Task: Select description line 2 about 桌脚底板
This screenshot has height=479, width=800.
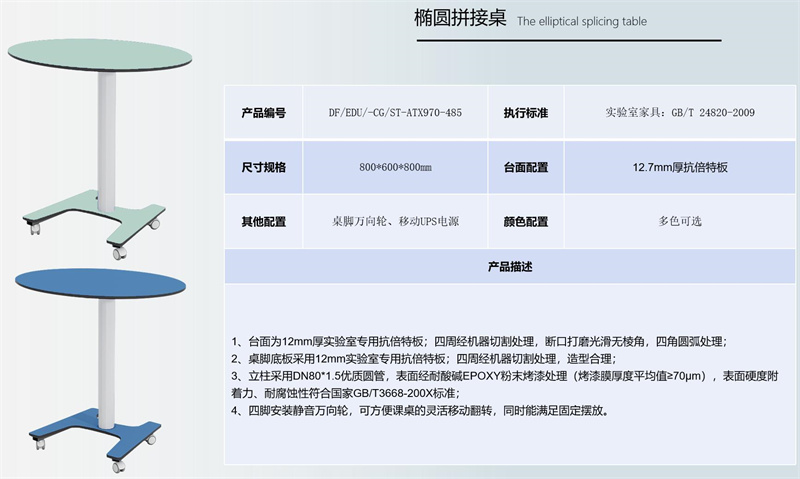Action: [423, 359]
